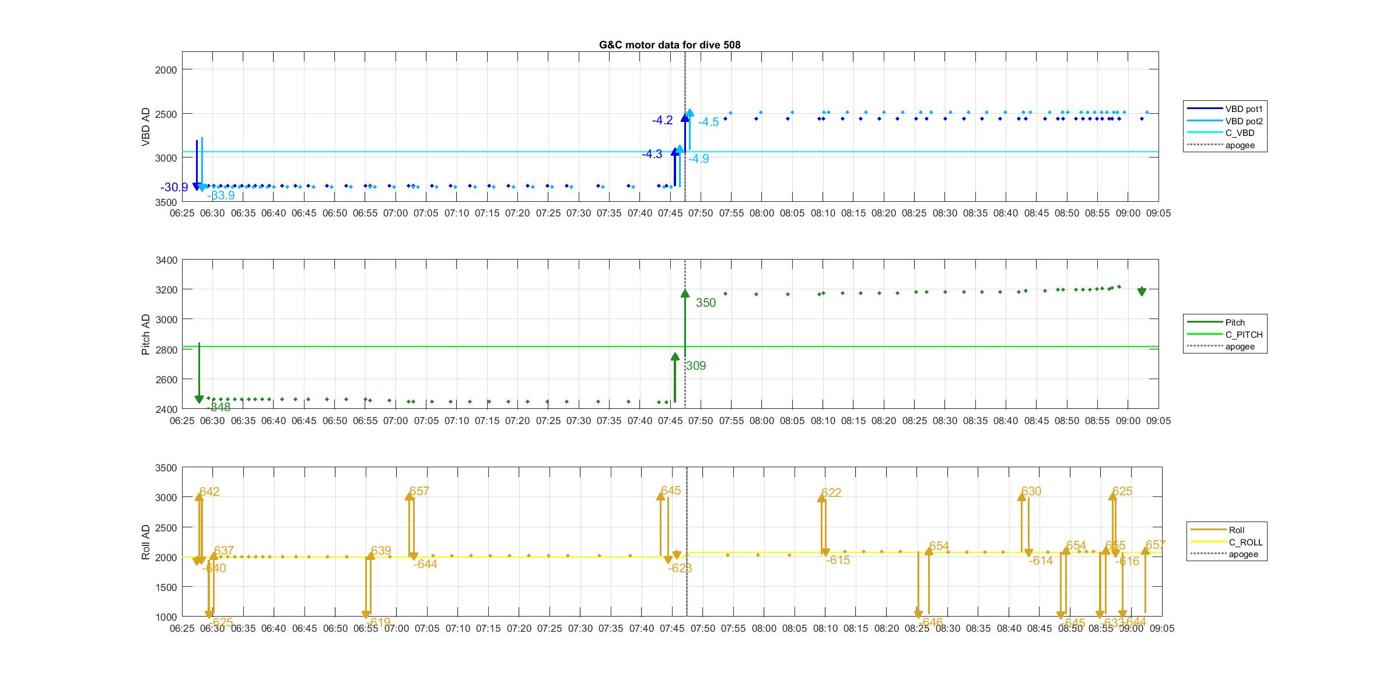
Task: Click the 'Pitch AD' y-axis label
Action: [x=146, y=335]
